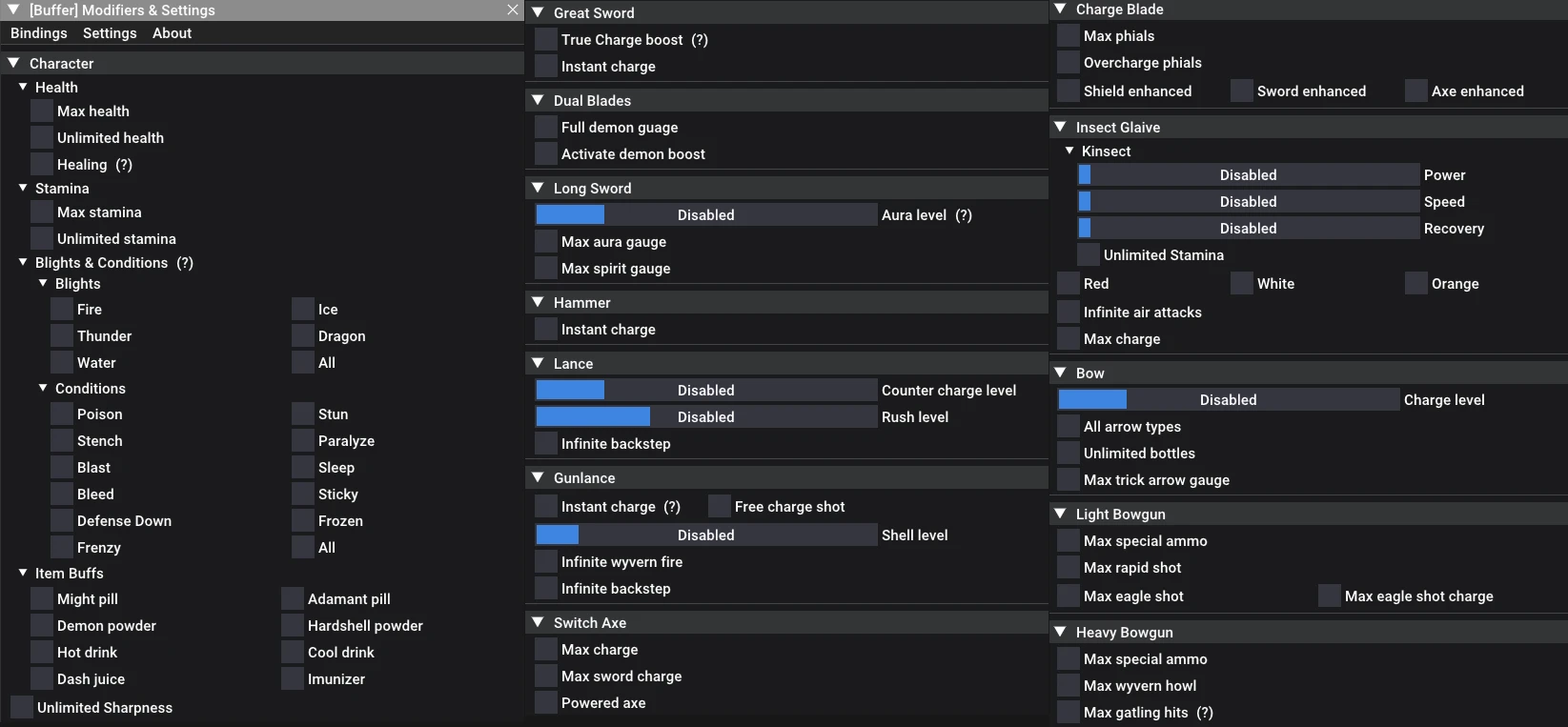Adjust the Counter charge level slider
1568x727 pixels.
point(706,390)
